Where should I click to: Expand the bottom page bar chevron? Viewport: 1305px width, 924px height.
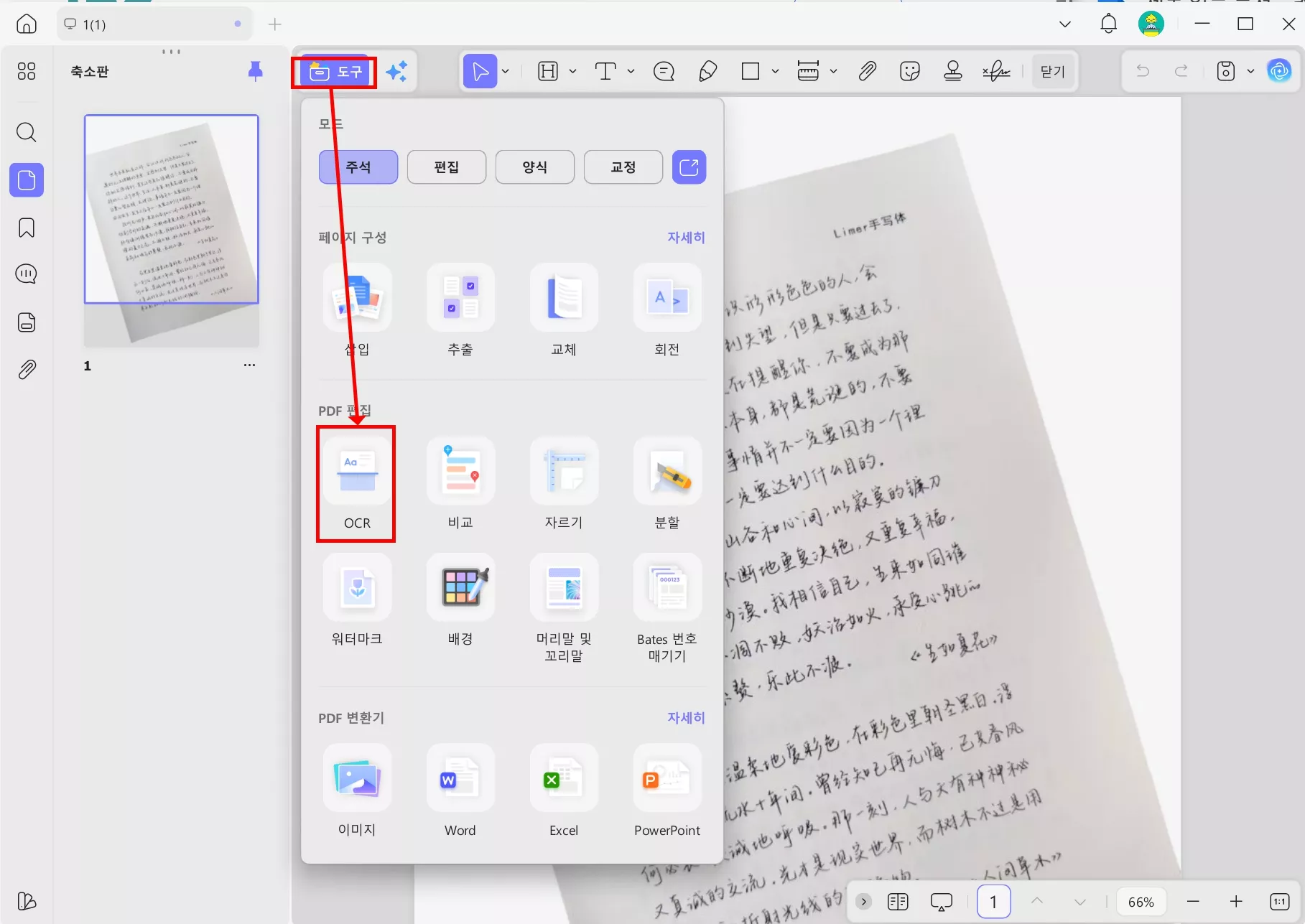[864, 902]
